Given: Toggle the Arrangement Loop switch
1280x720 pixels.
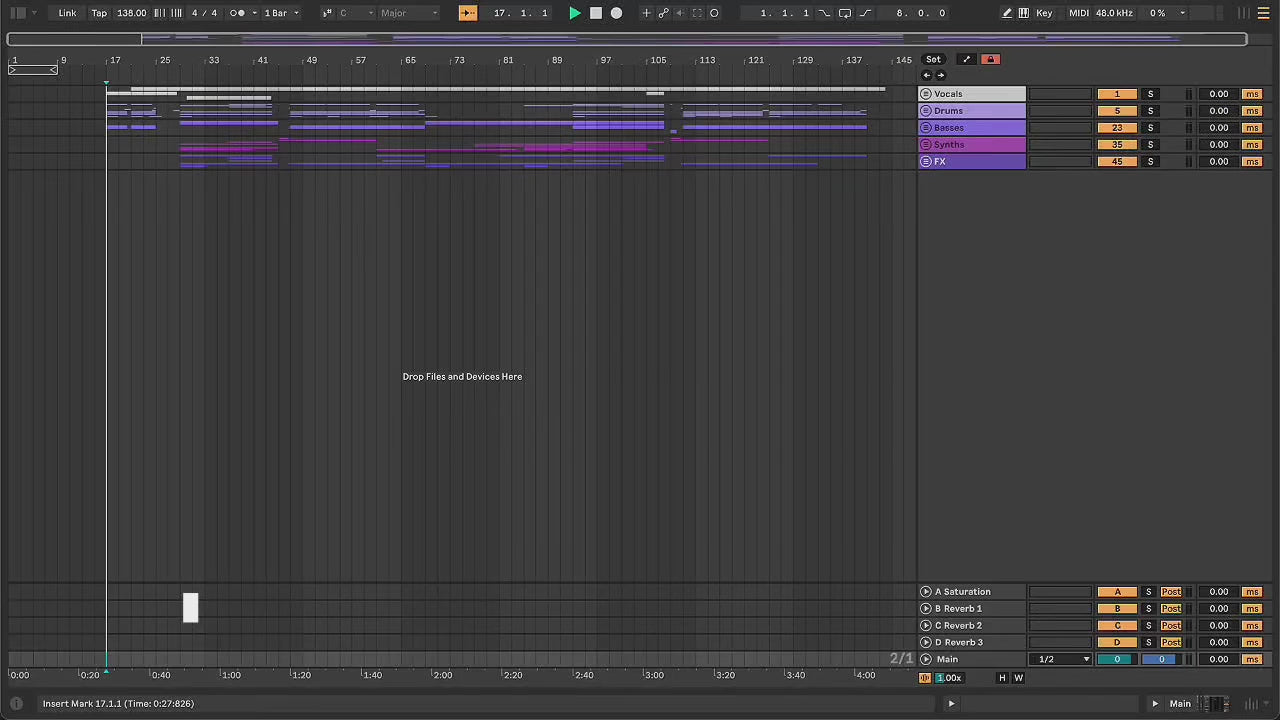Looking at the screenshot, I should 844,13.
